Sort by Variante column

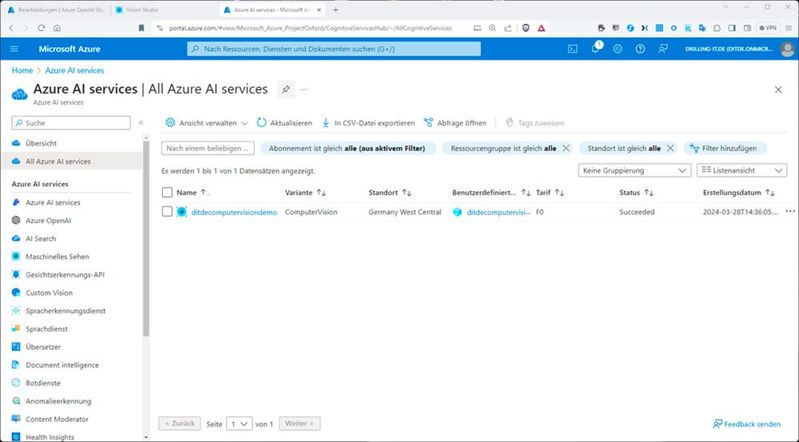[x=305, y=192]
